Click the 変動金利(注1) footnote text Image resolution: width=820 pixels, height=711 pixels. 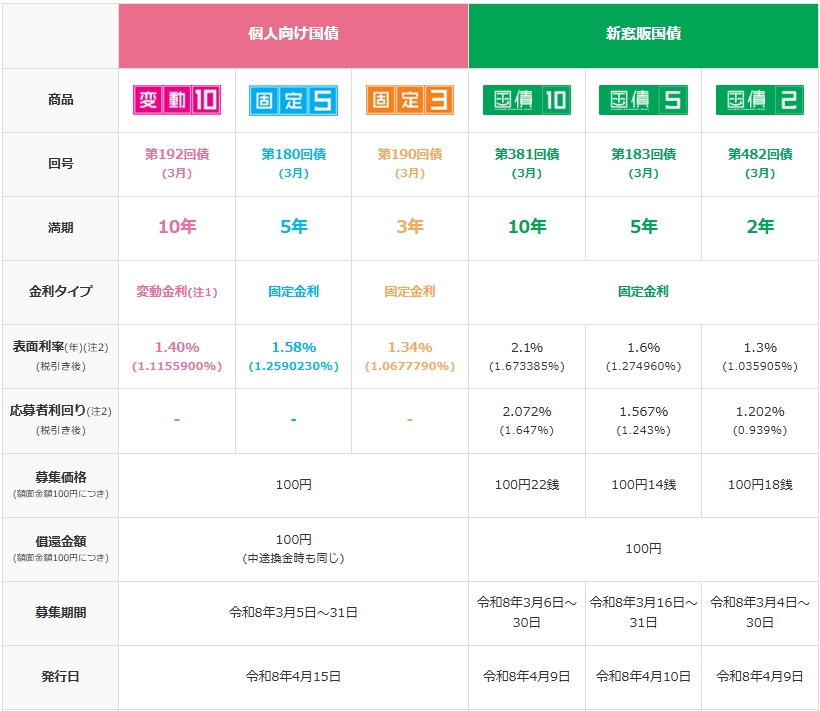pyautogui.click(x=177, y=292)
